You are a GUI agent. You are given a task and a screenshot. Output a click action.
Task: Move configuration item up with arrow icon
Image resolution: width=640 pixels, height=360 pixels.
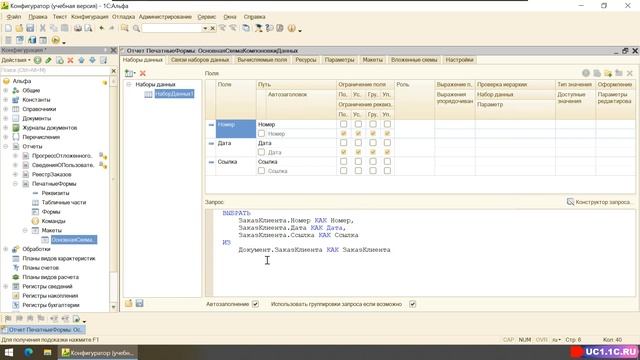[81, 60]
